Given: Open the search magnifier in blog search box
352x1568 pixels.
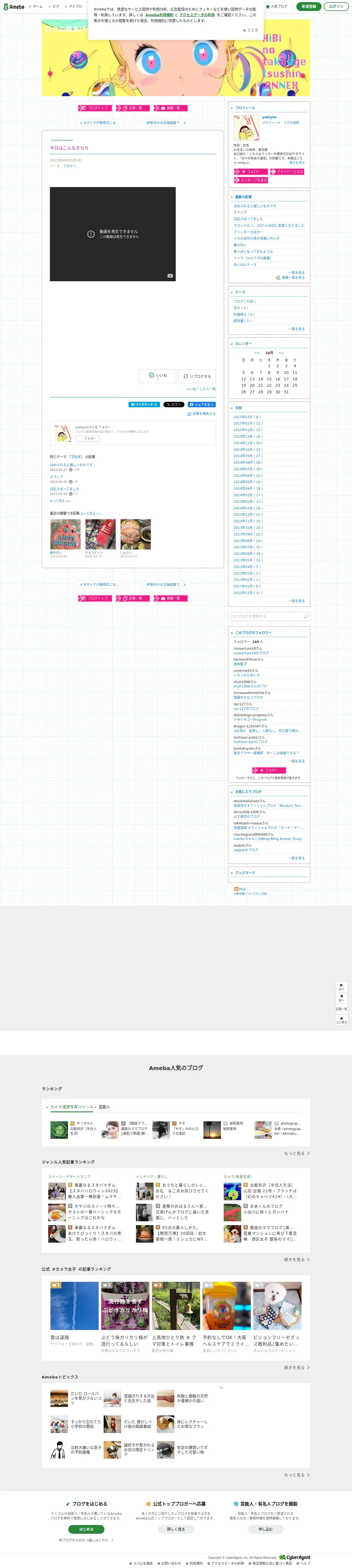Looking at the screenshot, I should click(x=306, y=616).
